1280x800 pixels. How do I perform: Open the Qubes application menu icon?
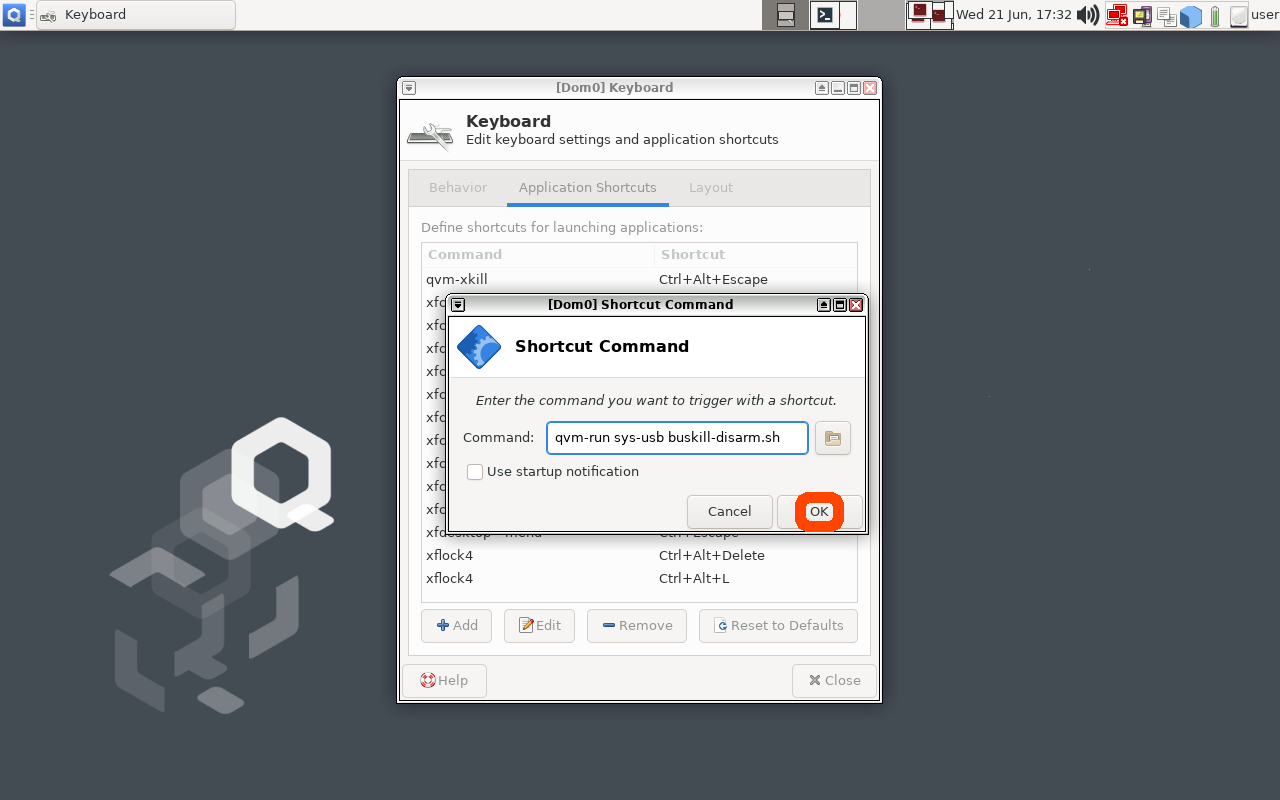[14, 15]
